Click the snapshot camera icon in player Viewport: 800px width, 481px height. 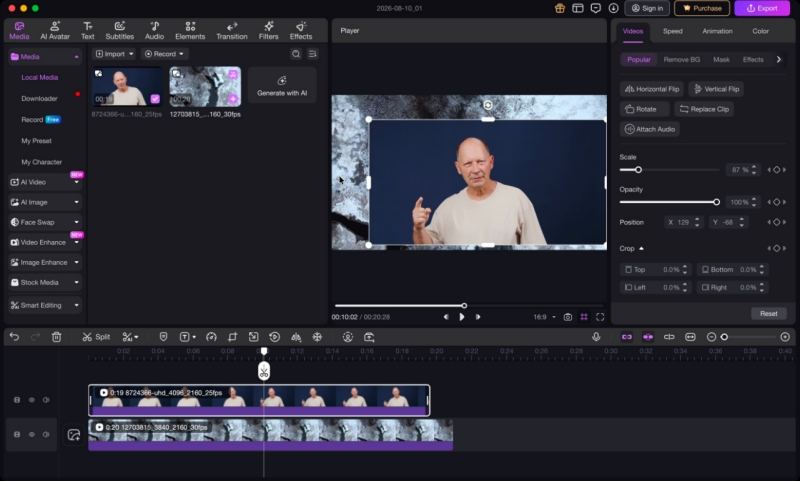coord(567,317)
